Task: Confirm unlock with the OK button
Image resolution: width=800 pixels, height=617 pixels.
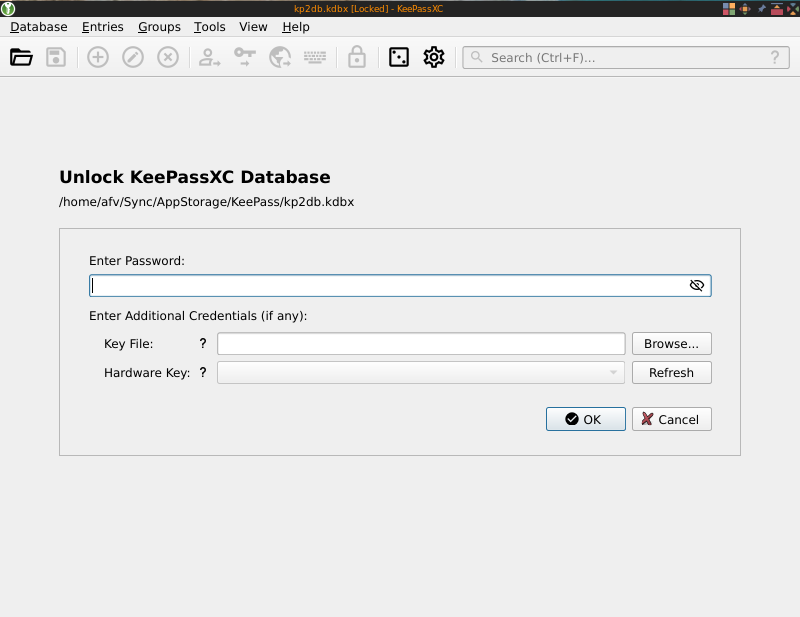Action: (586, 419)
